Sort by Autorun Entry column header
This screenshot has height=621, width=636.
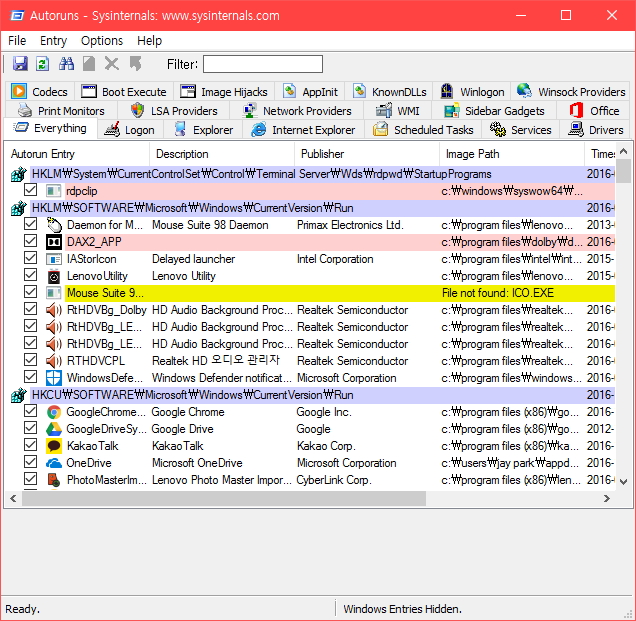(x=78, y=154)
